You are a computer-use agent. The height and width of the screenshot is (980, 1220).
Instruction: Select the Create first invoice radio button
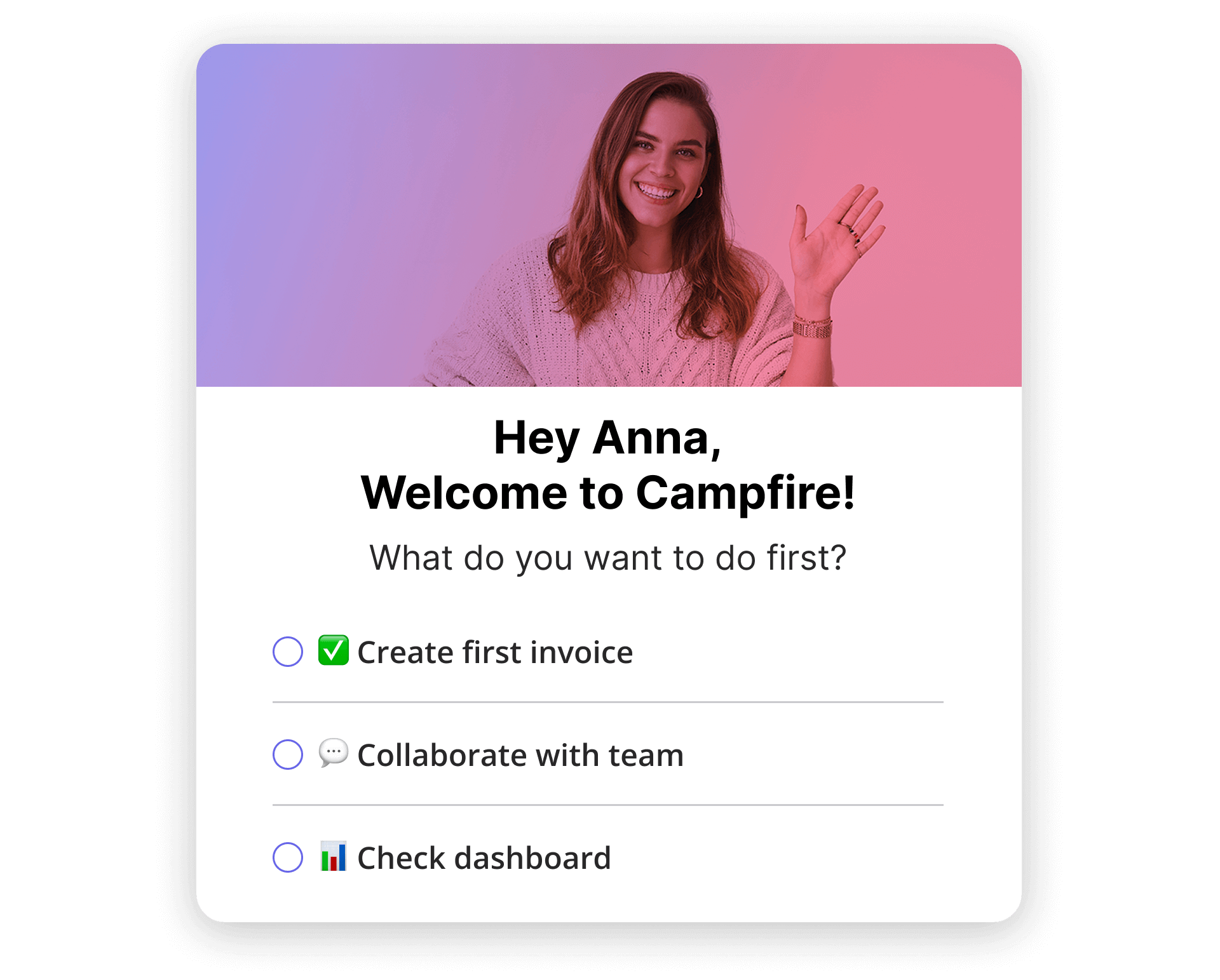[x=288, y=652]
